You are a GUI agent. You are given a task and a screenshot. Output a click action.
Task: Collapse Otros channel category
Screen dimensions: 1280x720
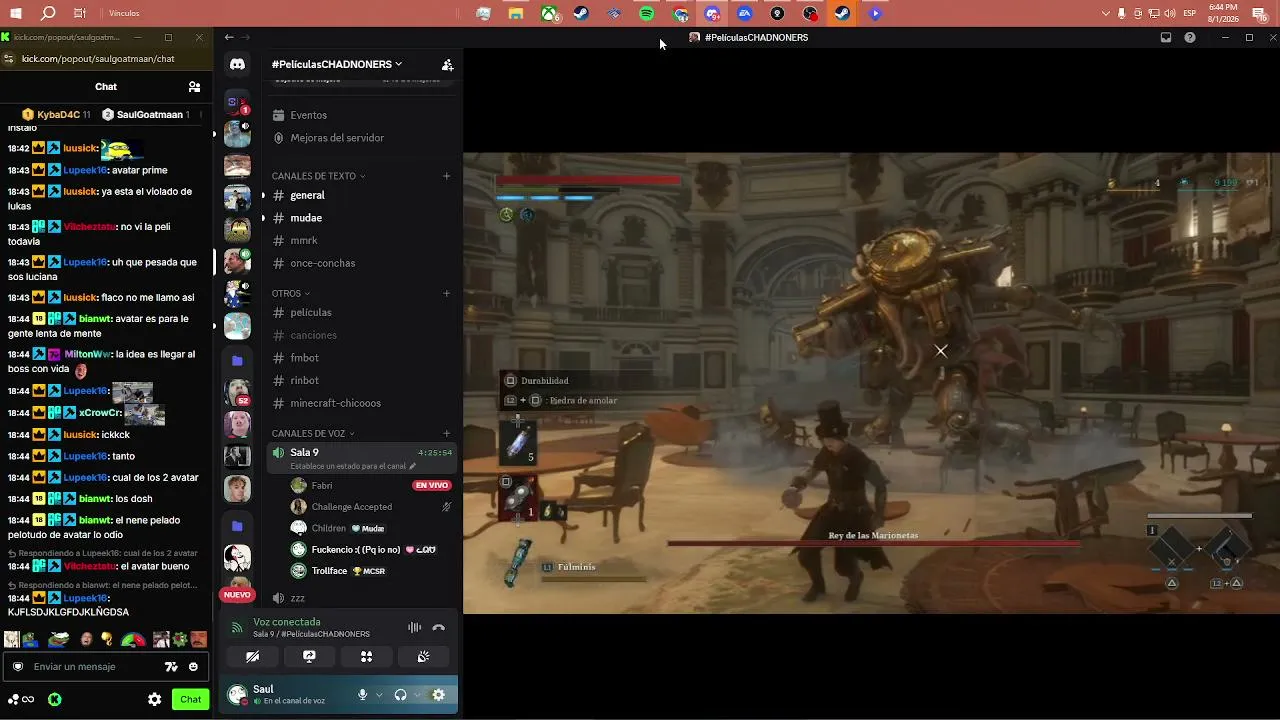290,293
